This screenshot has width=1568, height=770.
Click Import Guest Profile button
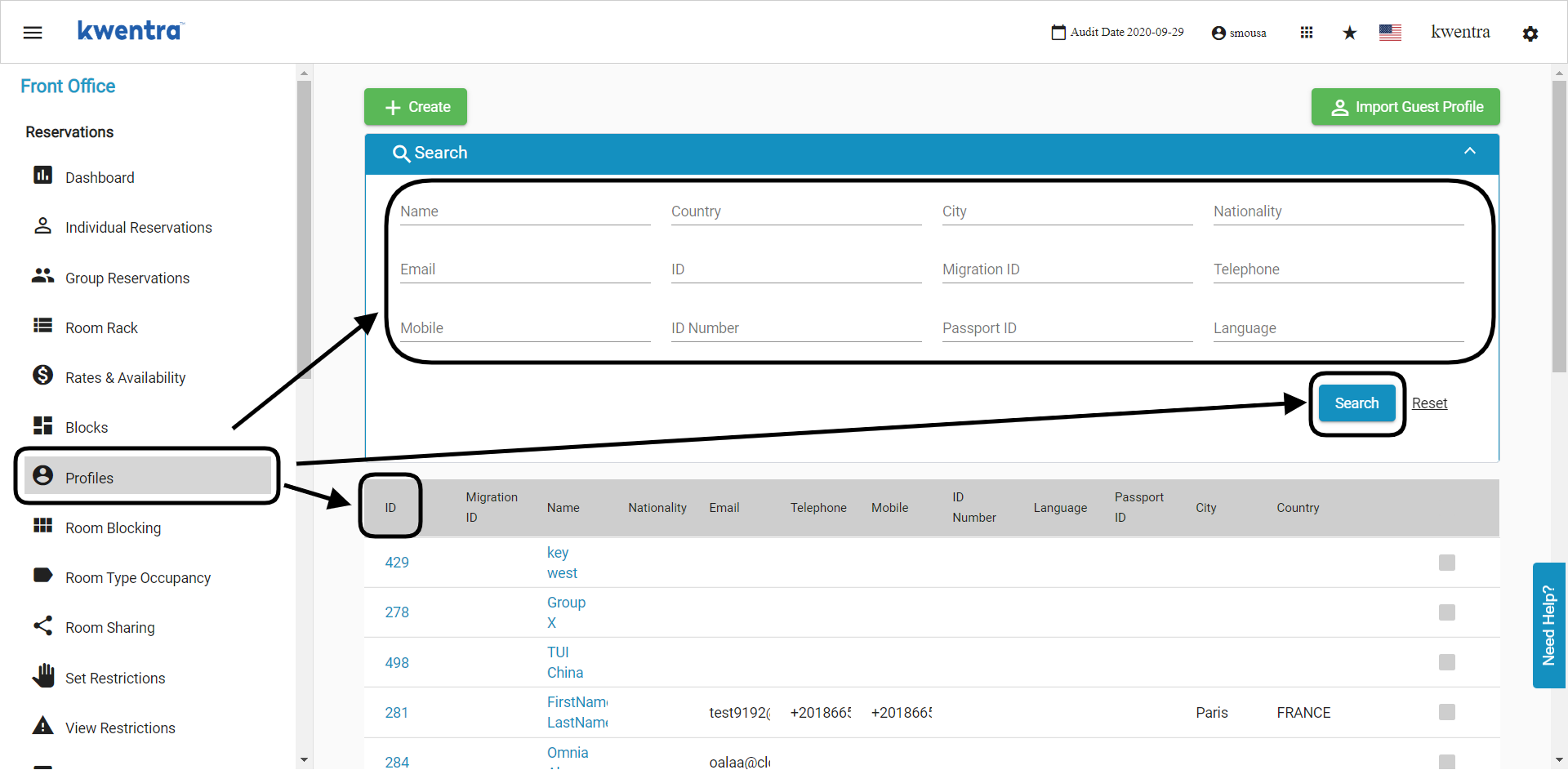1405,107
